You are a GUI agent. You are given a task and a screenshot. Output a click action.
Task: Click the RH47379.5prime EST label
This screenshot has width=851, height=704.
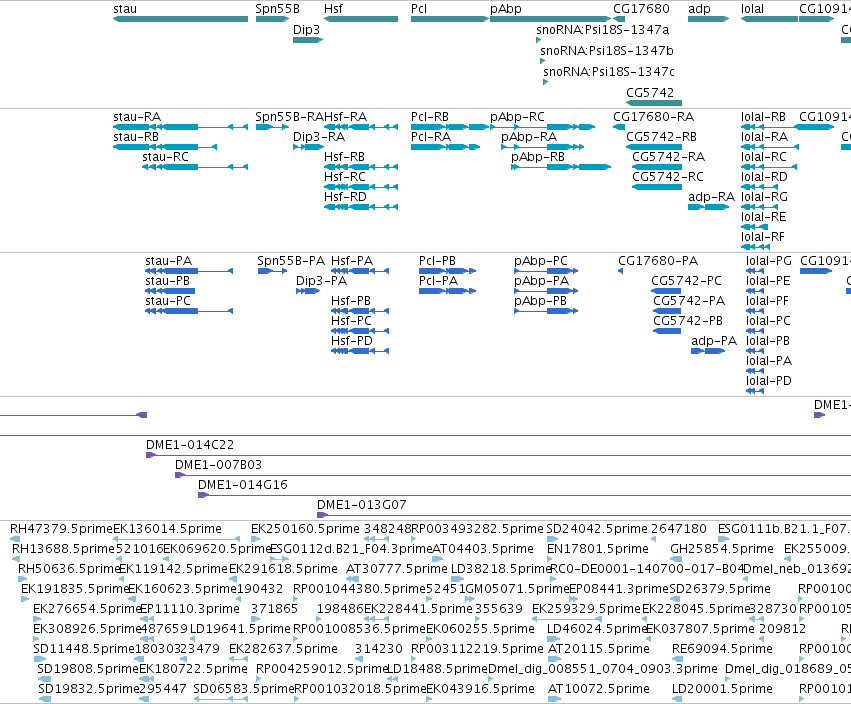click(61, 529)
